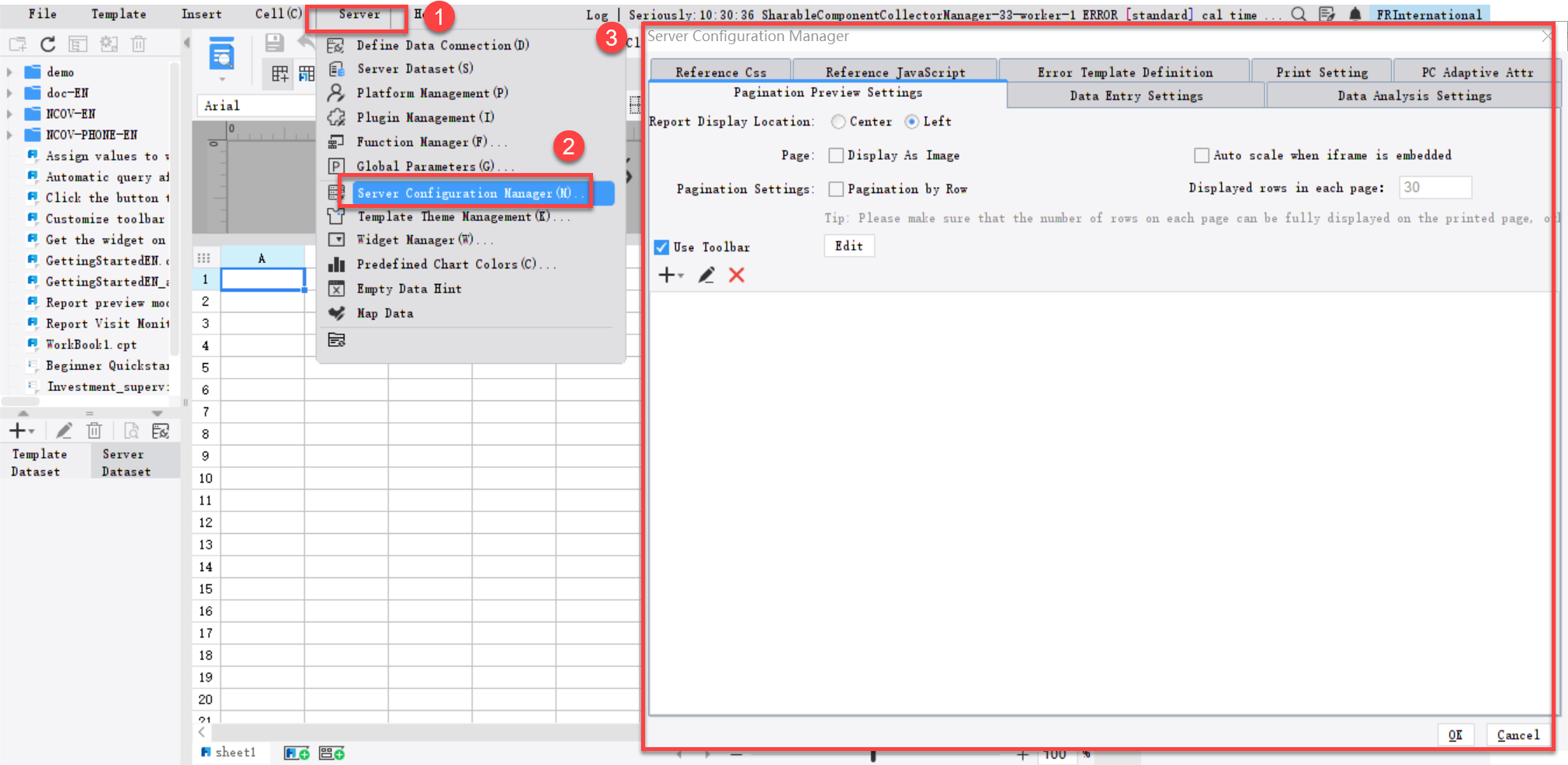
Task: Check Auto scale when iframe is embedded
Action: [1202, 156]
